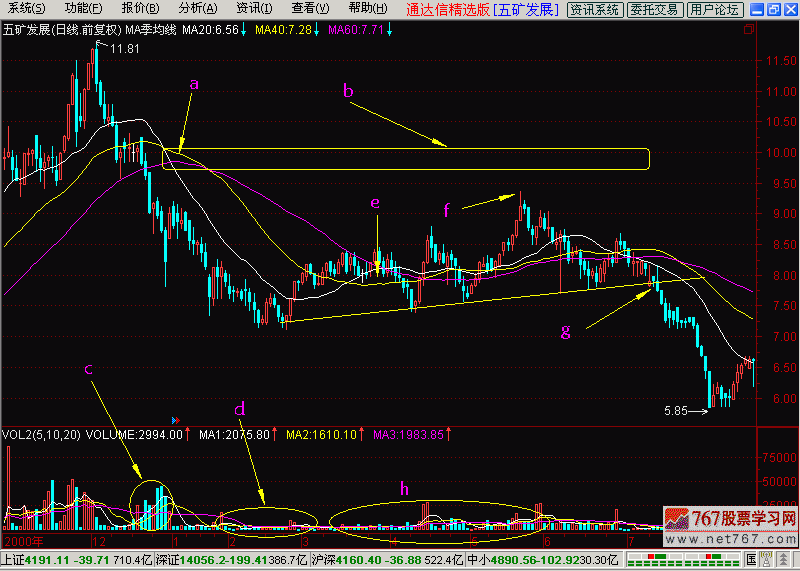Open the 系统(S) menu
The height and width of the screenshot is (571, 800).
point(27,9)
